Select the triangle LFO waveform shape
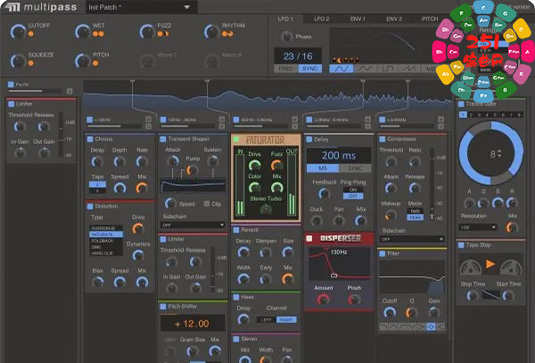This screenshot has width=535, height=363. (364, 69)
